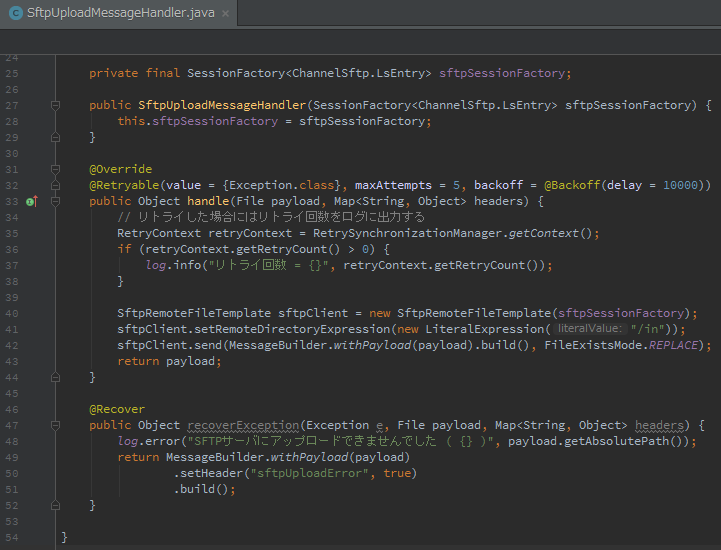Image resolution: width=721 pixels, height=550 pixels.
Task: Click line number 40 in gutter
Action: [x=12, y=314]
